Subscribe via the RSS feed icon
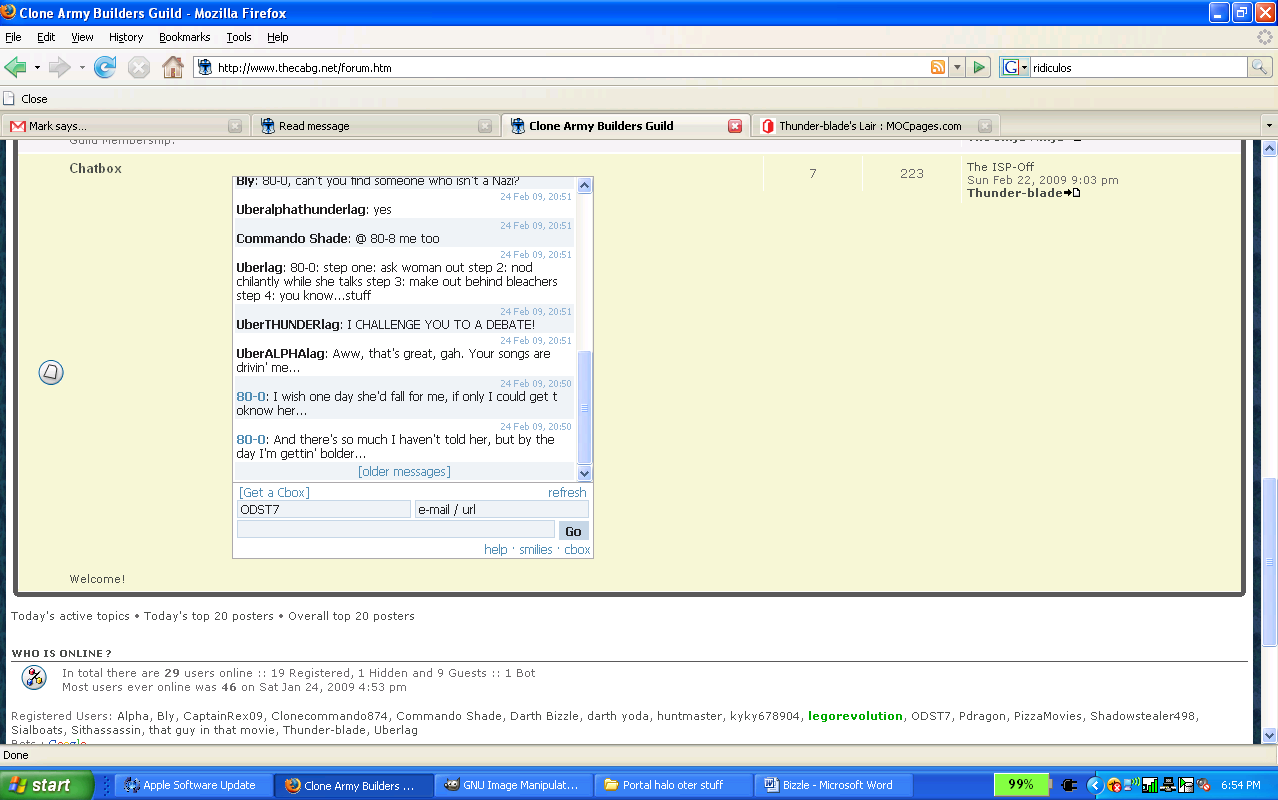This screenshot has height=800, width=1278. coord(937,67)
